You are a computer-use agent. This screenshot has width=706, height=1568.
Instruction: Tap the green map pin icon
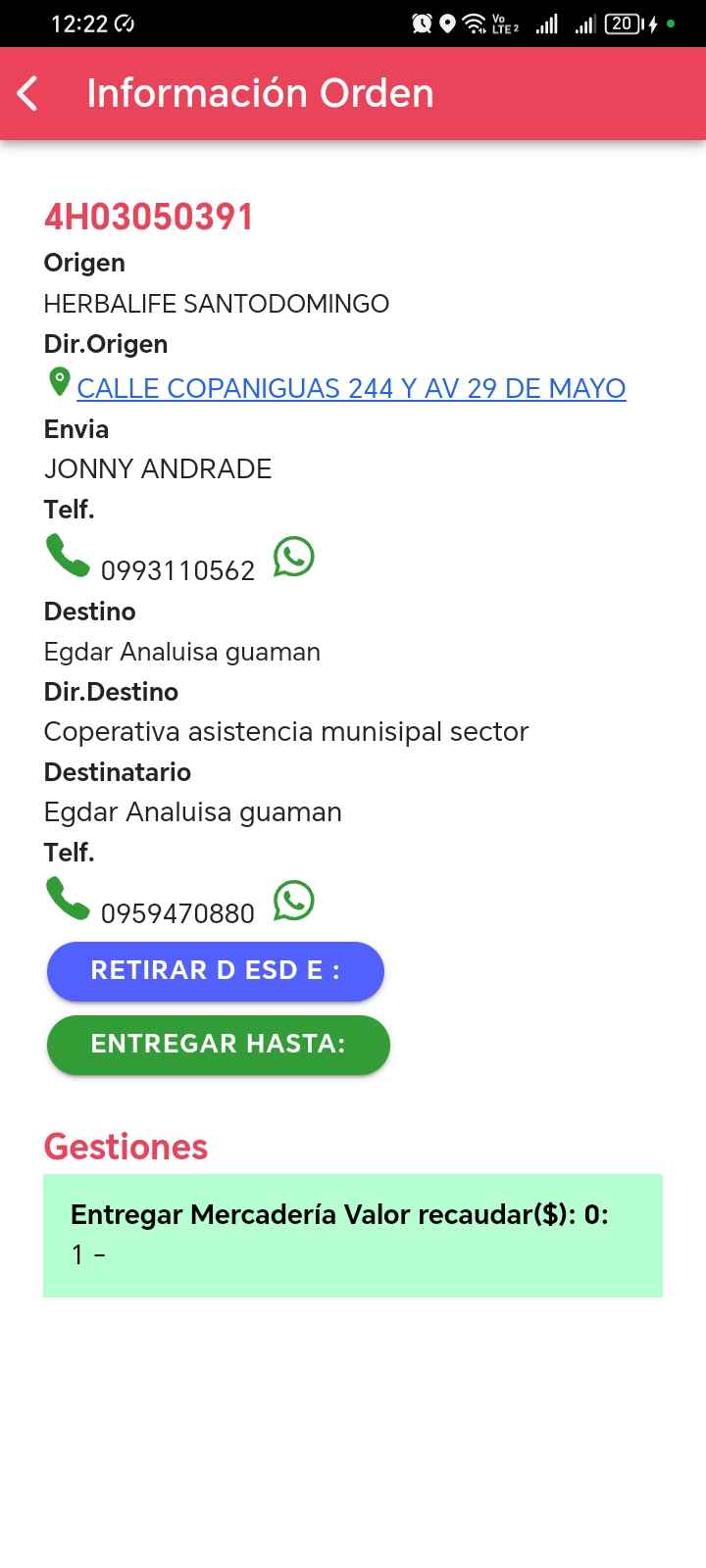pyautogui.click(x=60, y=381)
